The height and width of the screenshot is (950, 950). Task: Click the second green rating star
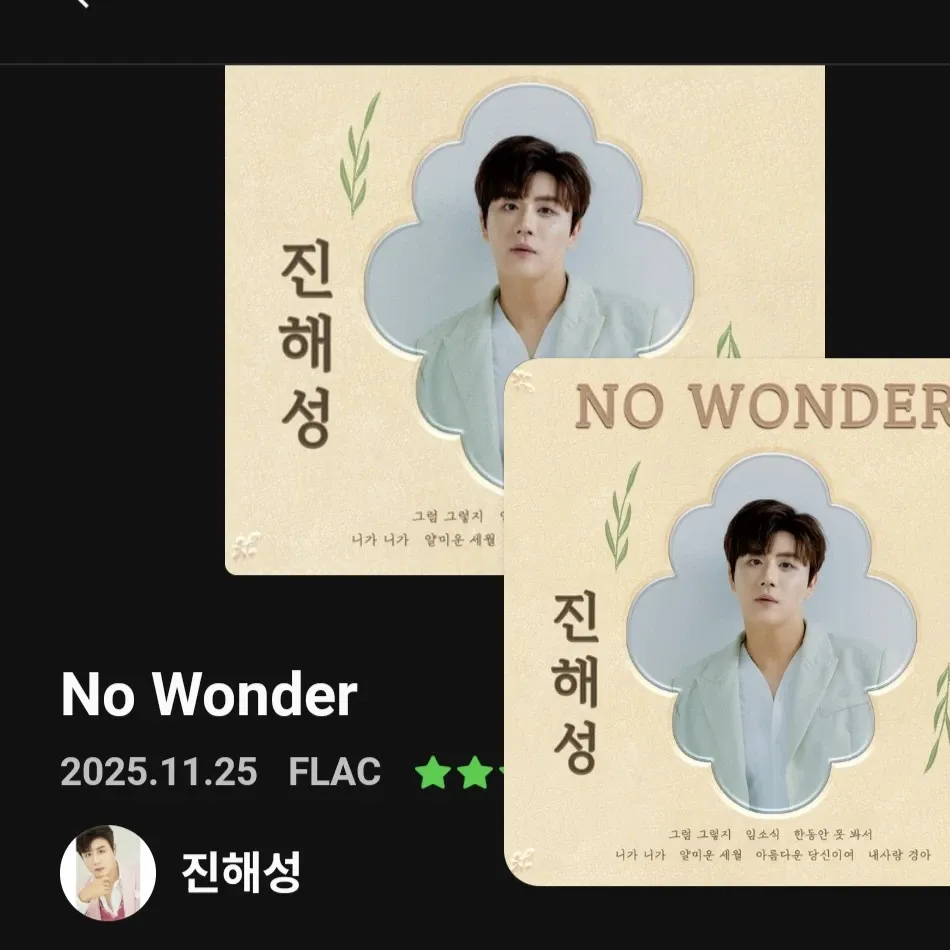474,772
